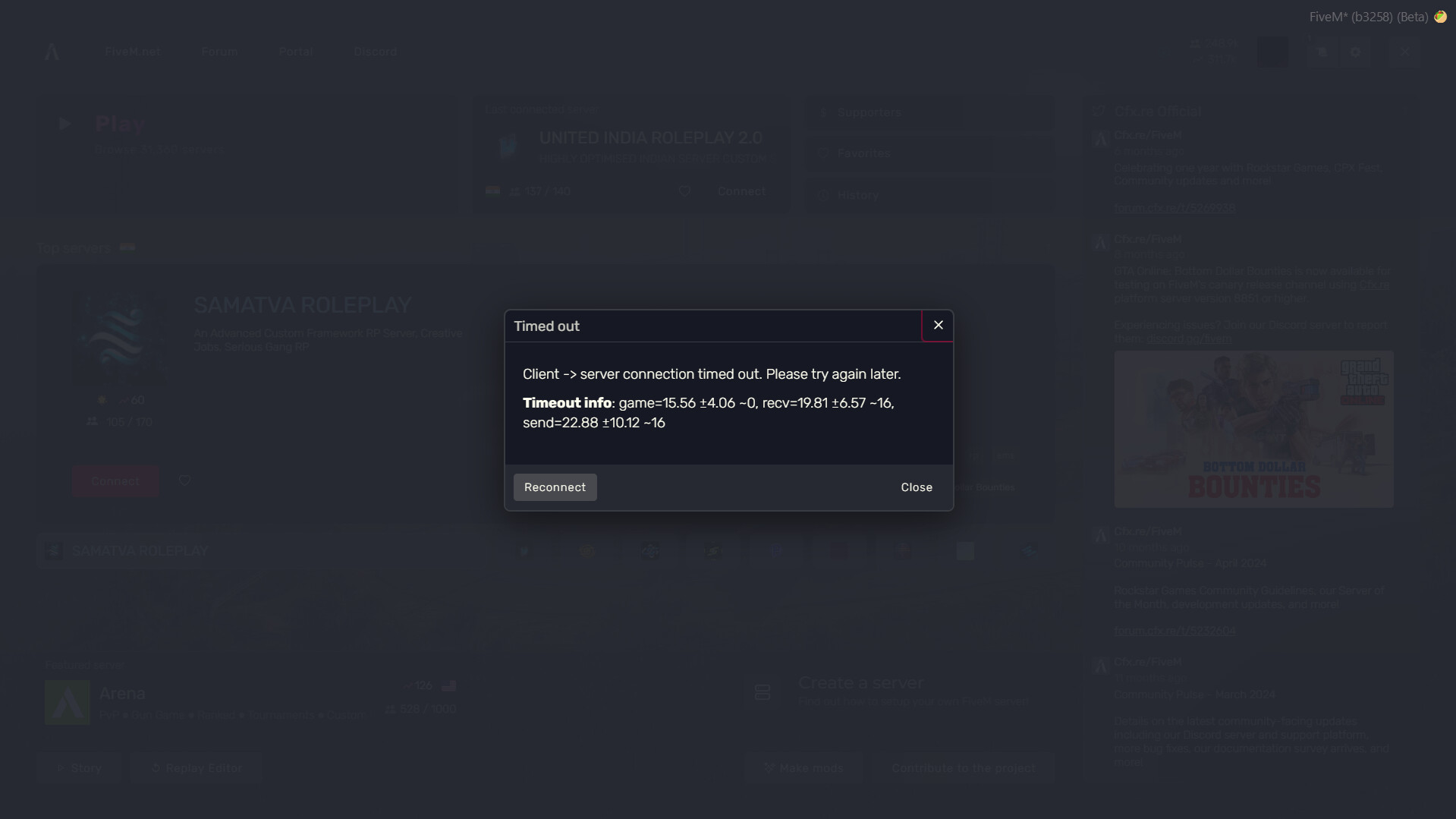The image size is (1456, 819).
Task: Favorite United India Roleplay with the heart icon
Action: [684, 191]
